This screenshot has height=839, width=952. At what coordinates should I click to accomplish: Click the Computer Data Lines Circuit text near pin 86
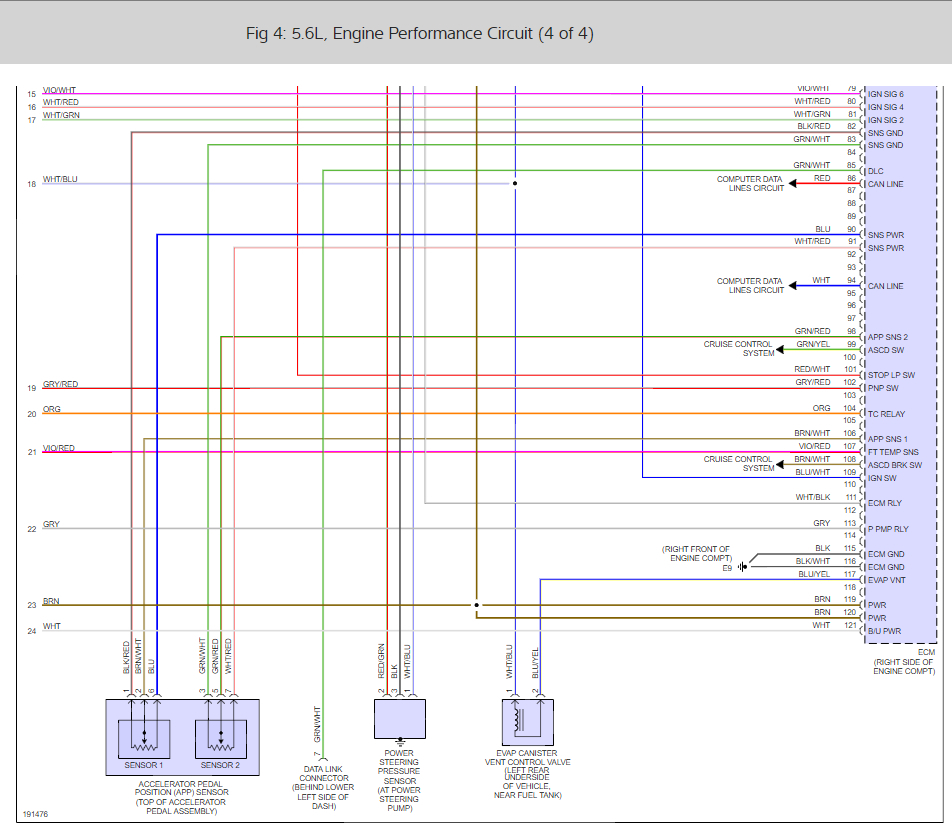[750, 183]
